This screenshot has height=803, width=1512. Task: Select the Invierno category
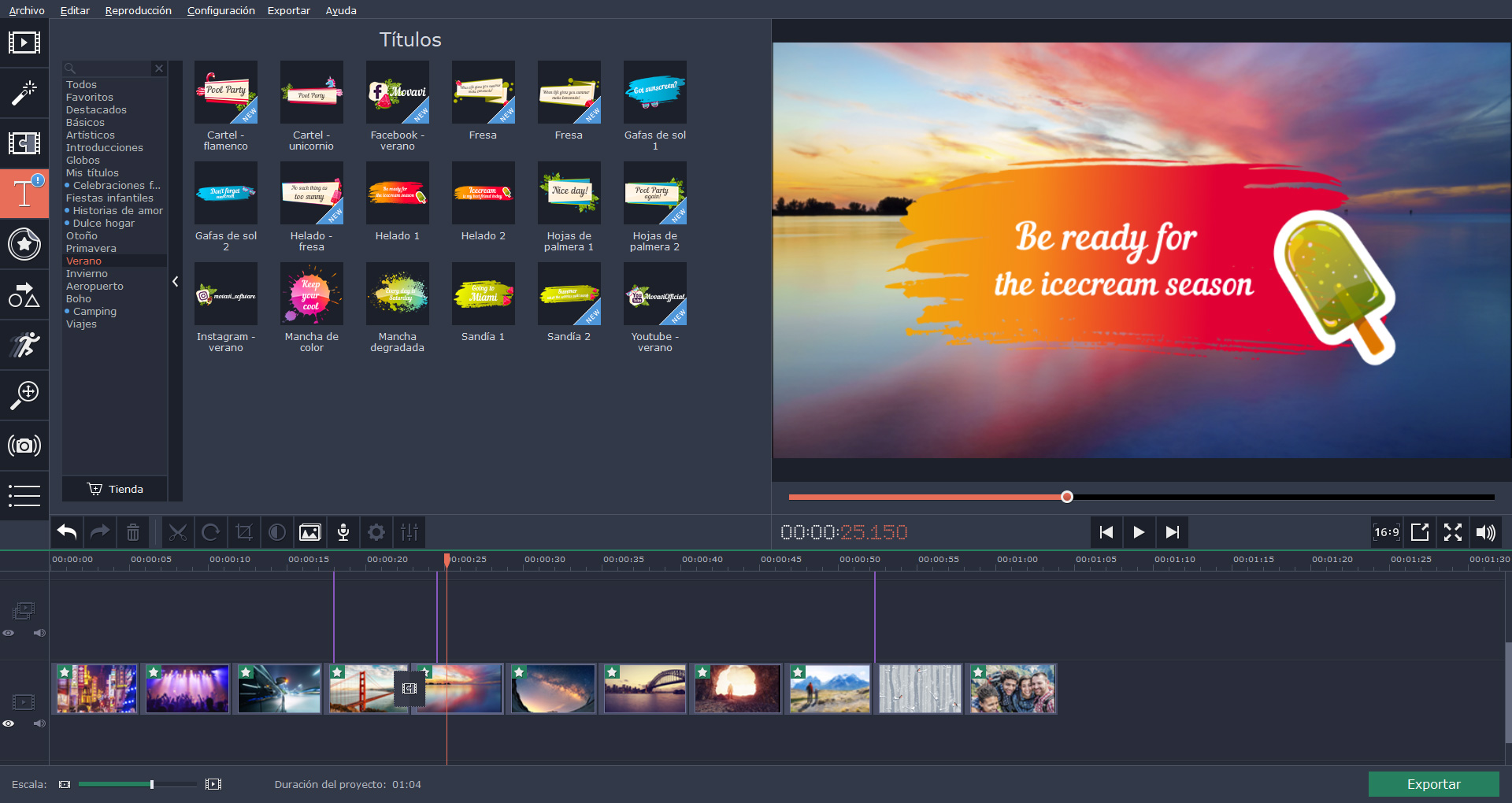(87, 274)
